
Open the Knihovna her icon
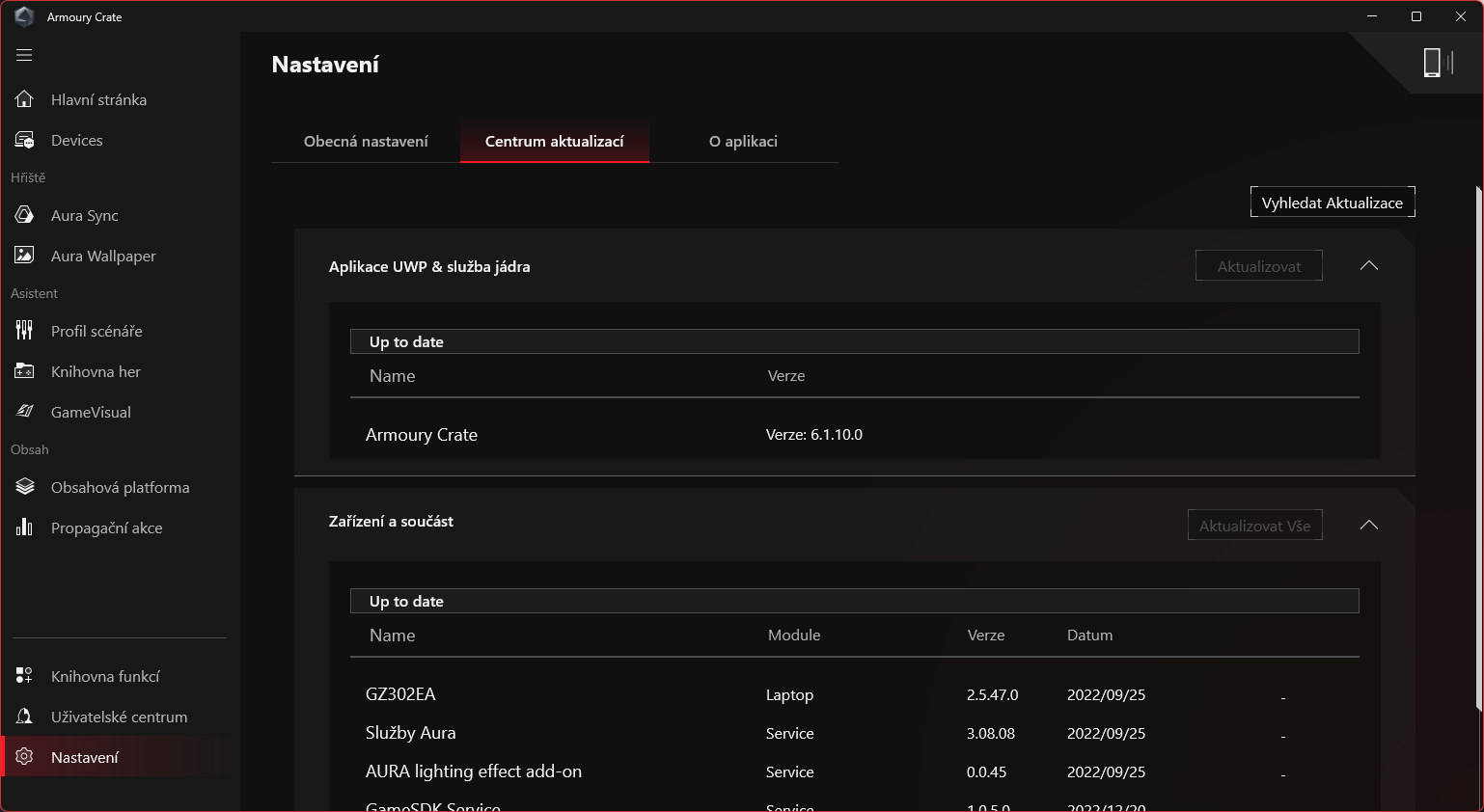pos(24,371)
